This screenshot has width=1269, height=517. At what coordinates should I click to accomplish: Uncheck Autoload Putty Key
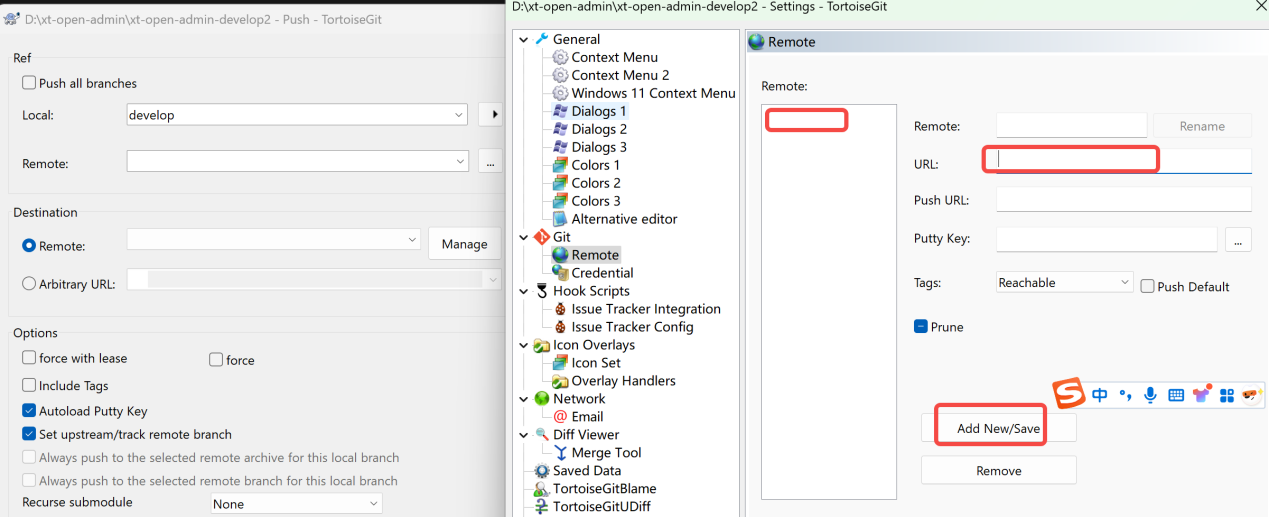[29, 411]
